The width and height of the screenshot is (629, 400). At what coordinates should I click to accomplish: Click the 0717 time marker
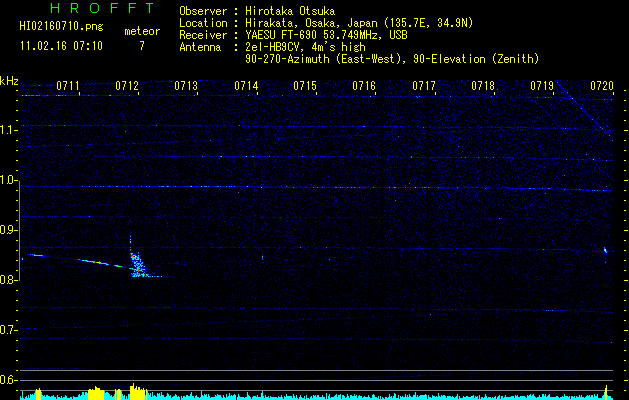coord(424,86)
